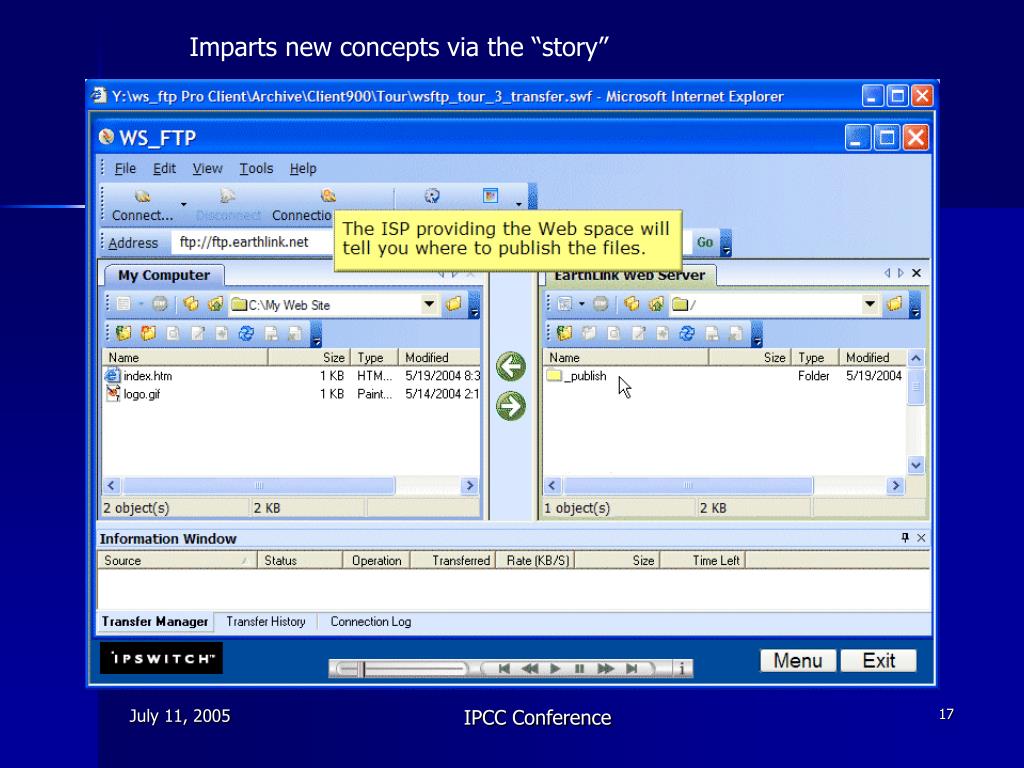Screen dimensions: 1024x768
Task: Expand the C:\My Web Site path dropdown
Action: [429, 304]
